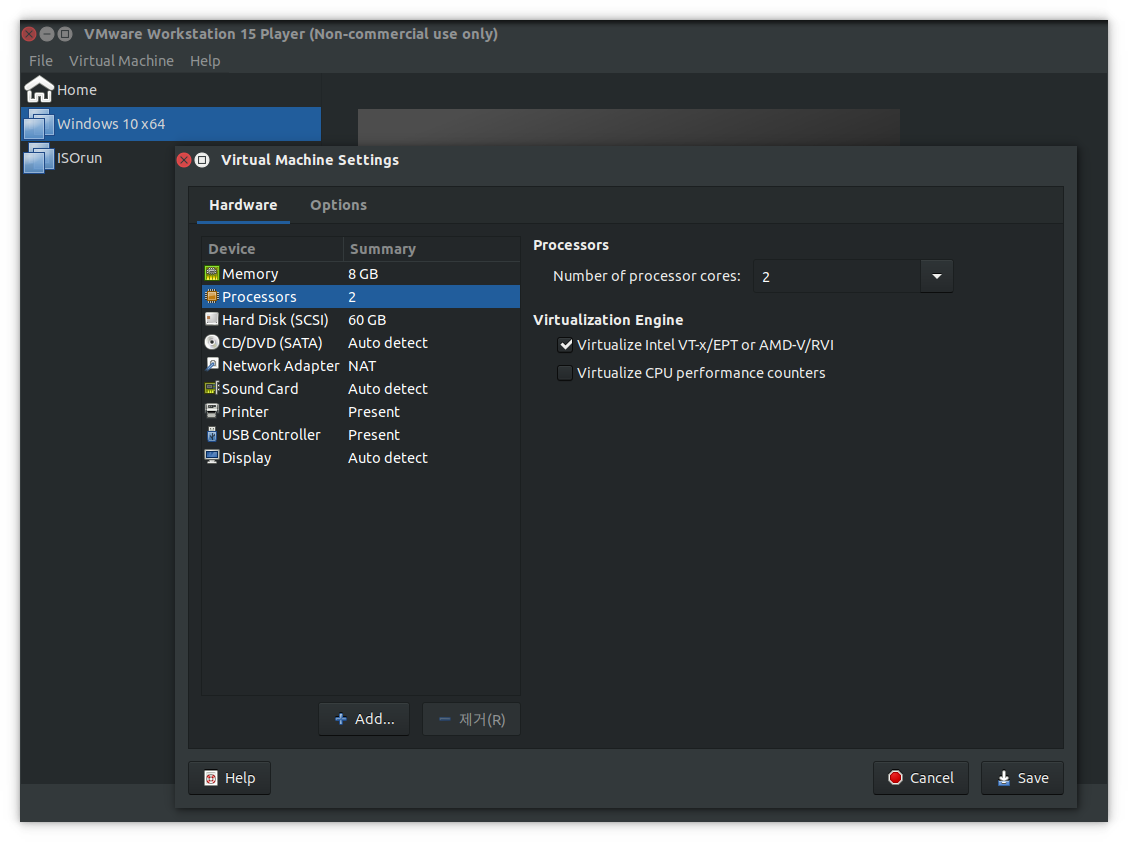The image size is (1128, 842).
Task: Click the Hard Disk (SCSI) icon
Action: click(x=212, y=319)
